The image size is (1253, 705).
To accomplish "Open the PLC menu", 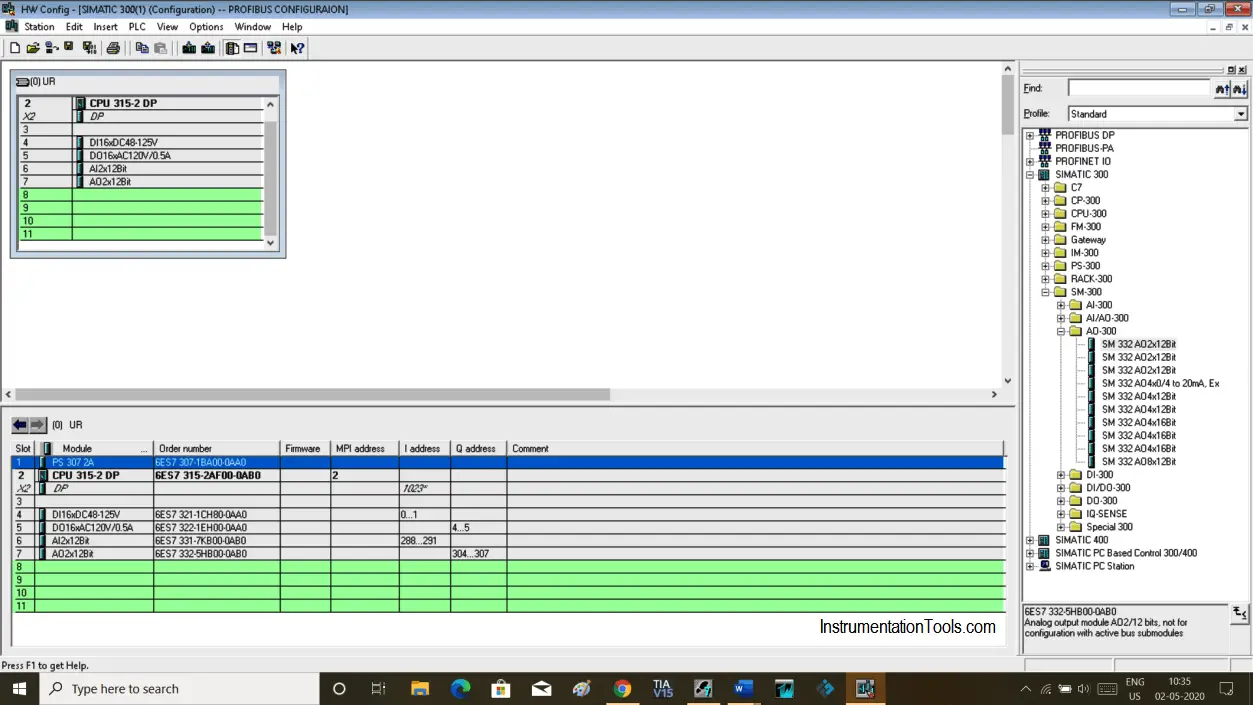I will pyautogui.click(x=137, y=27).
